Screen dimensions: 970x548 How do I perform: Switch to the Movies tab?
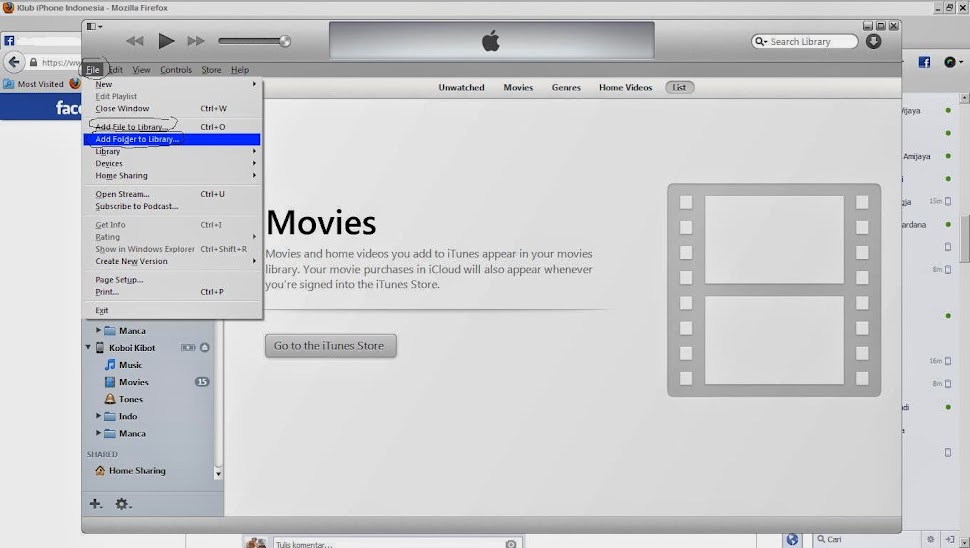518,87
